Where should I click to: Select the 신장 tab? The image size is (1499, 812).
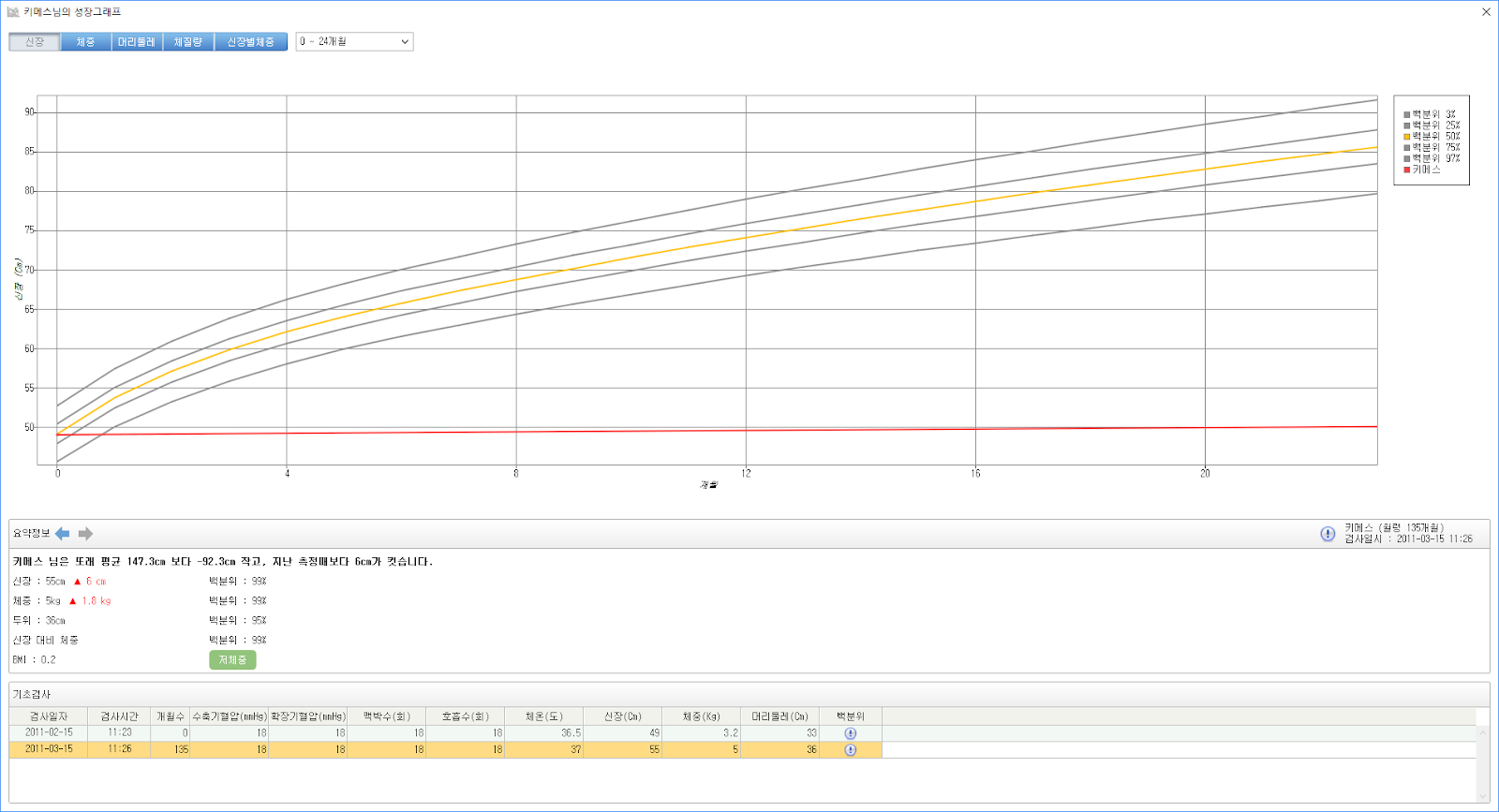35,42
